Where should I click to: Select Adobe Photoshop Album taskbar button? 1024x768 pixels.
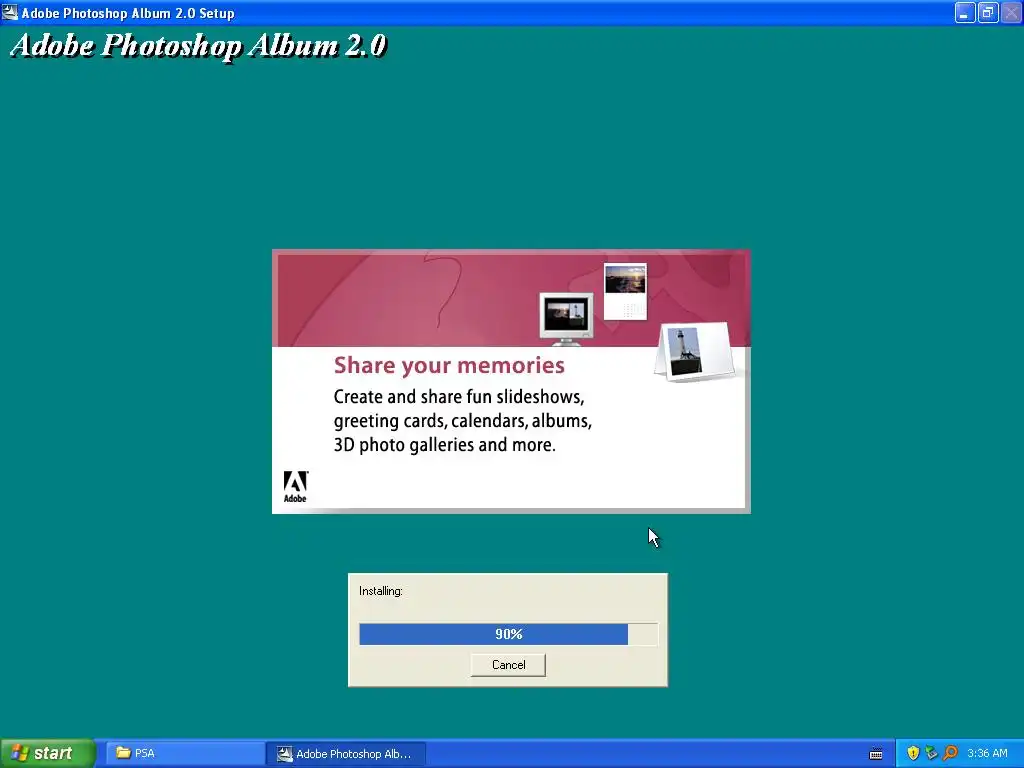(346, 754)
